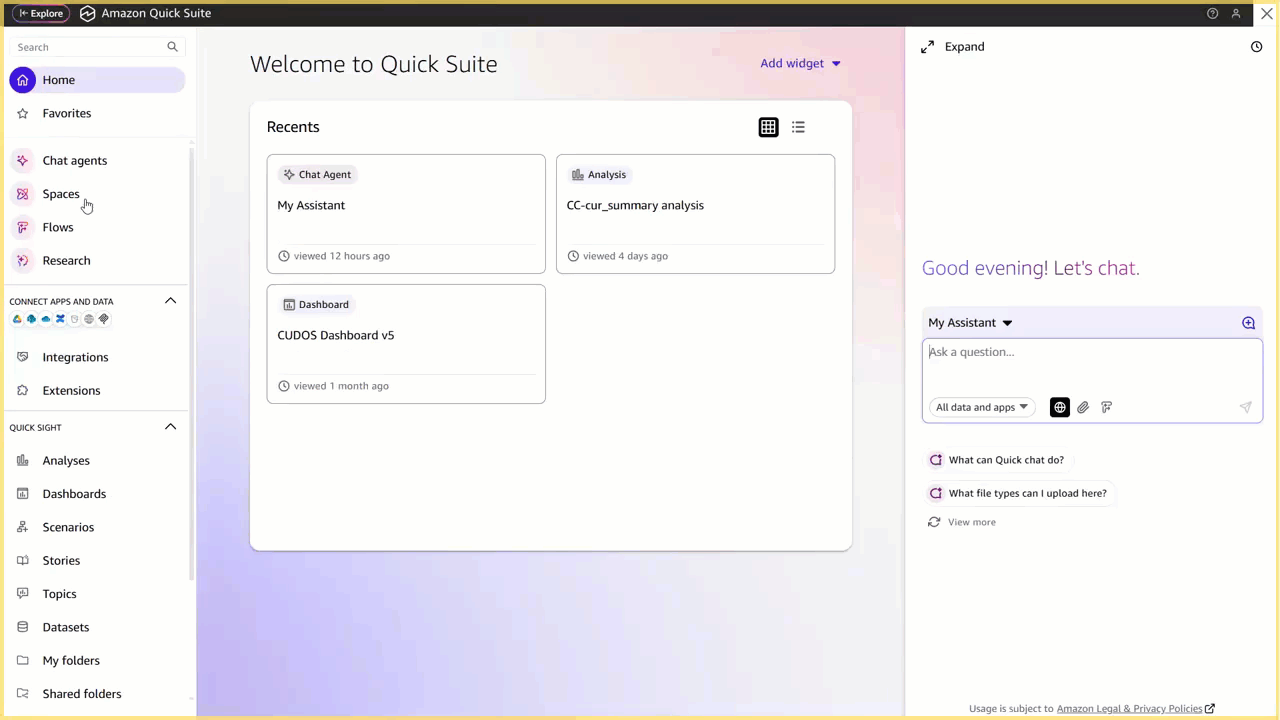This screenshot has height=720, width=1280.
Task: Go to Dashboards under Quick Sight
Action: coord(74,493)
